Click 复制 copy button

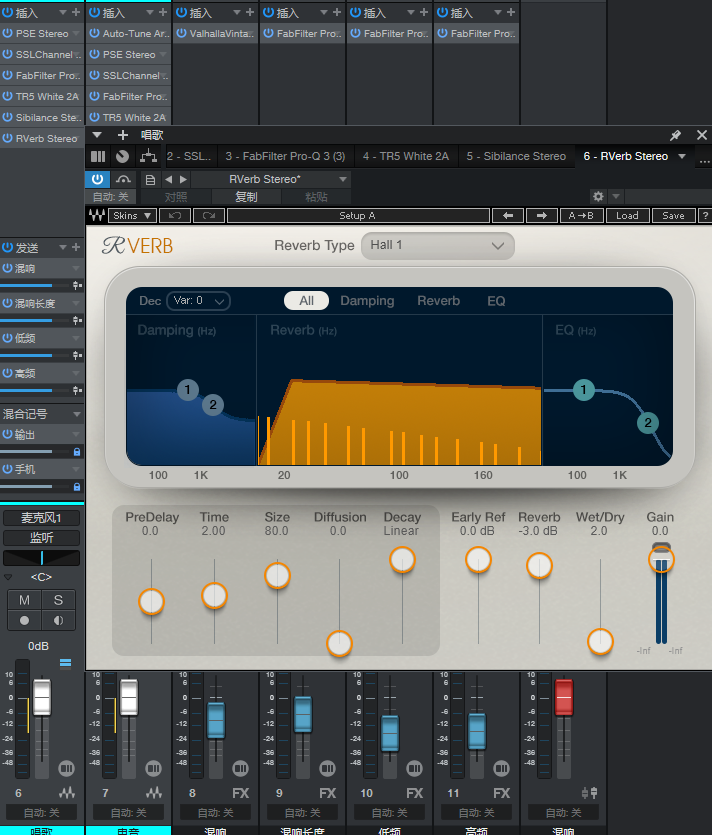[246, 197]
